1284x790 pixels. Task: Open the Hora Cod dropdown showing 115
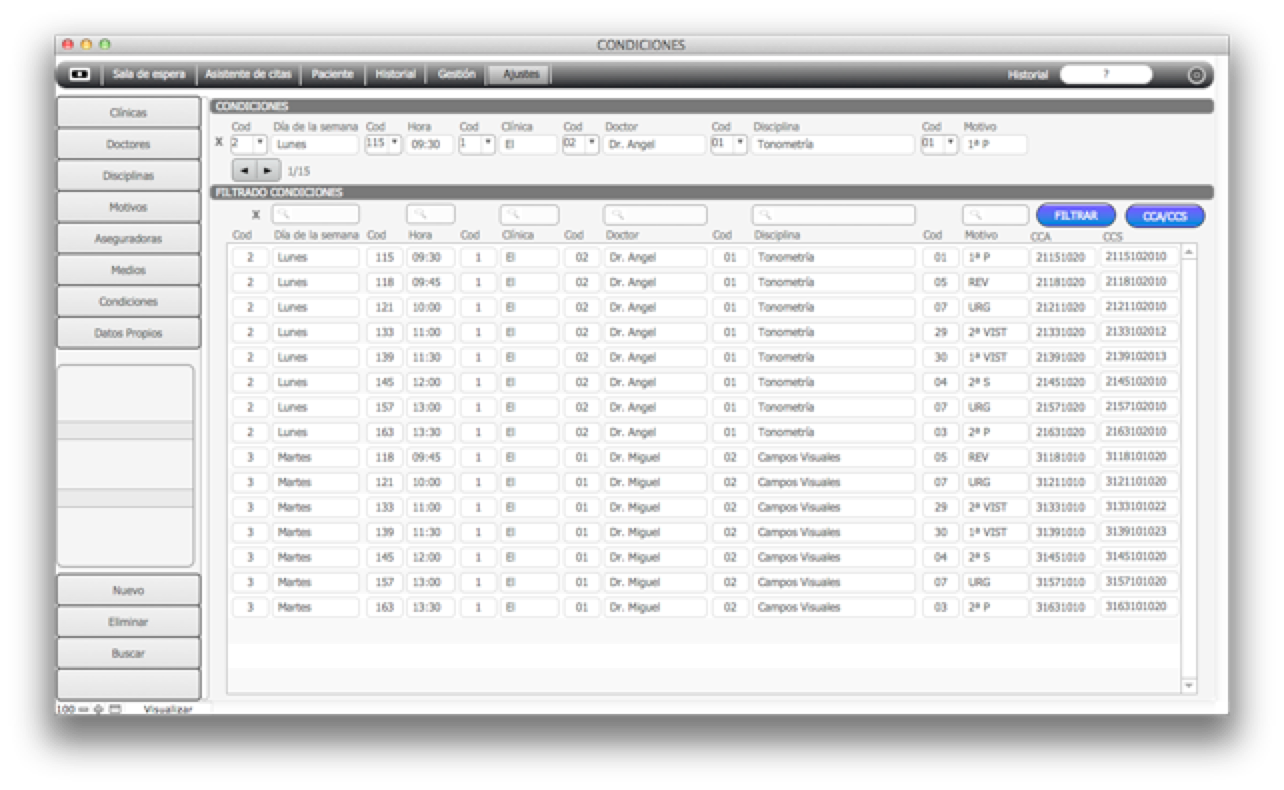pyautogui.click(x=395, y=143)
